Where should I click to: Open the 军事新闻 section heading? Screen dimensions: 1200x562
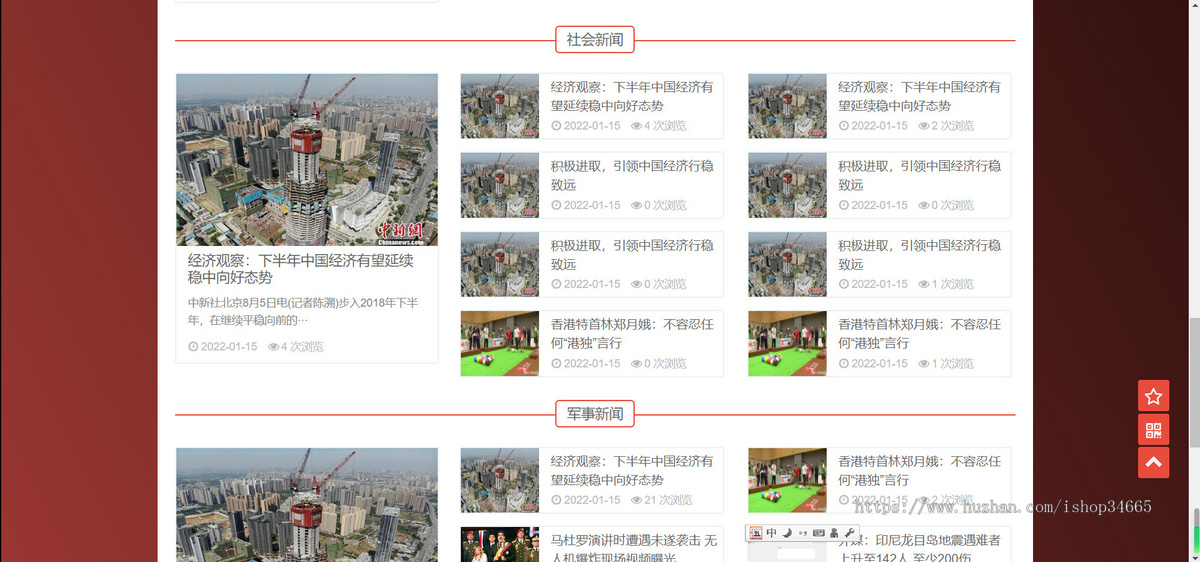click(x=595, y=414)
